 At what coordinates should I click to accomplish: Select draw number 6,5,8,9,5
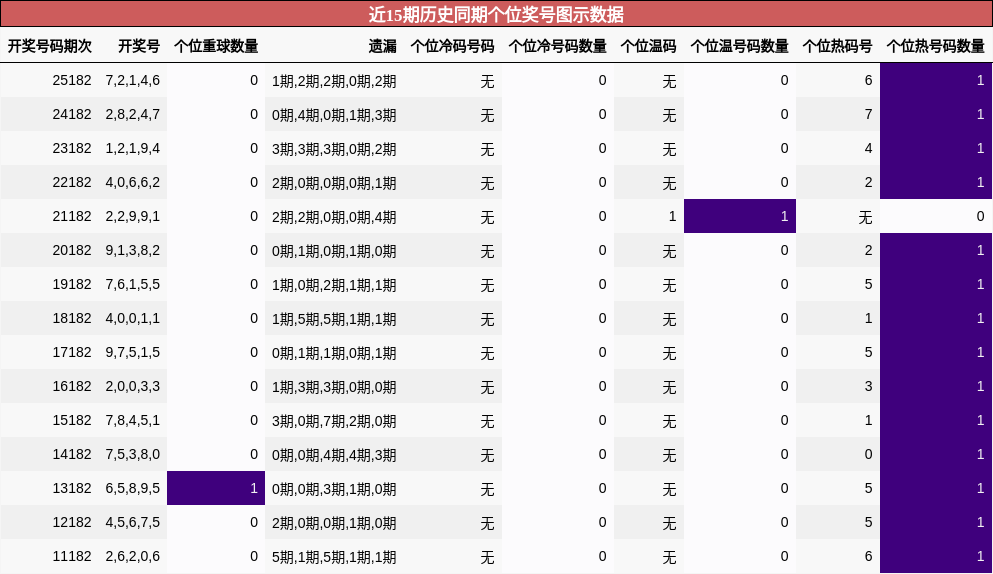click(x=132, y=488)
